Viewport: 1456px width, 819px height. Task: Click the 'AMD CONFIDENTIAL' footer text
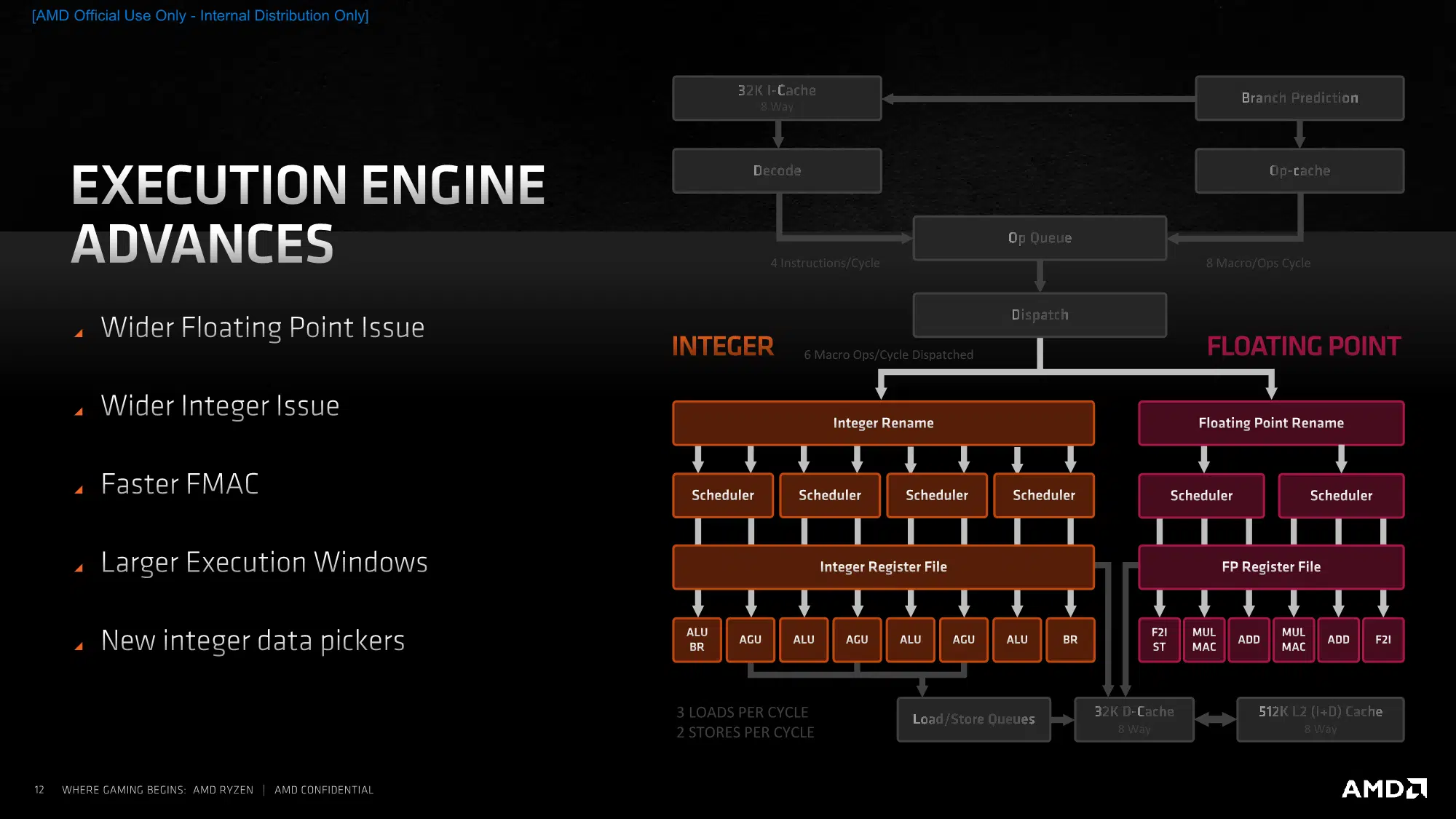click(324, 790)
